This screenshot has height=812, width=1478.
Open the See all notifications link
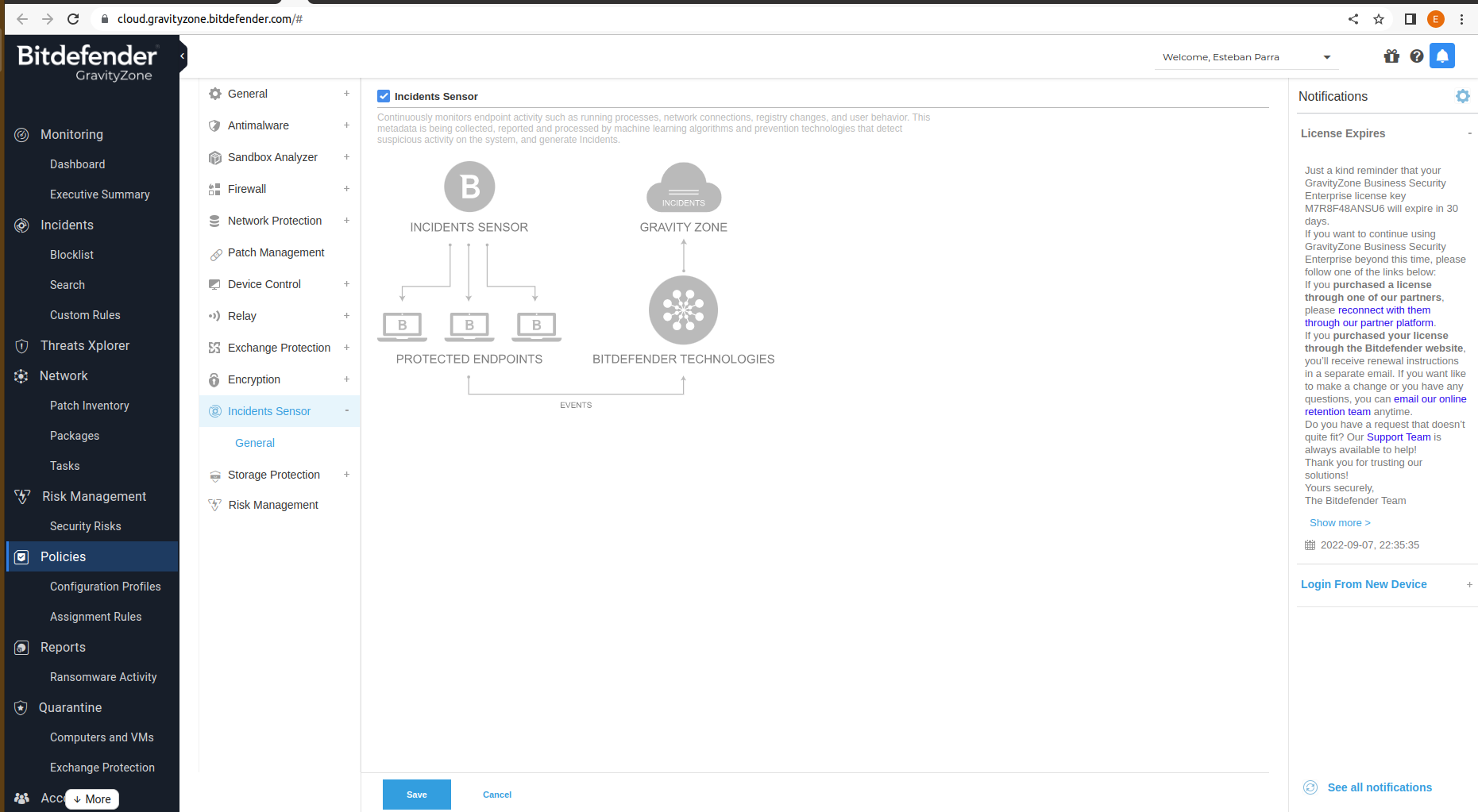(1379, 787)
